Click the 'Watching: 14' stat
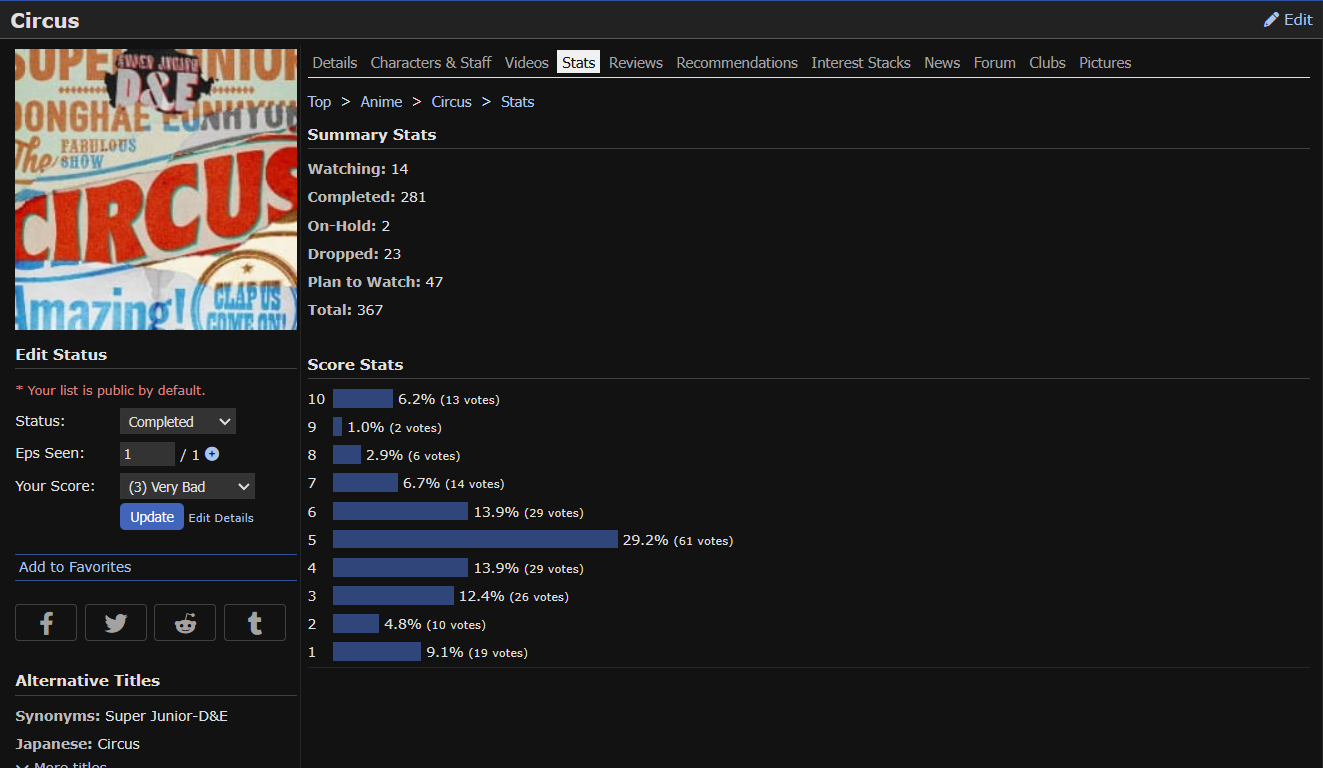Viewport: 1323px width, 768px height. [358, 169]
